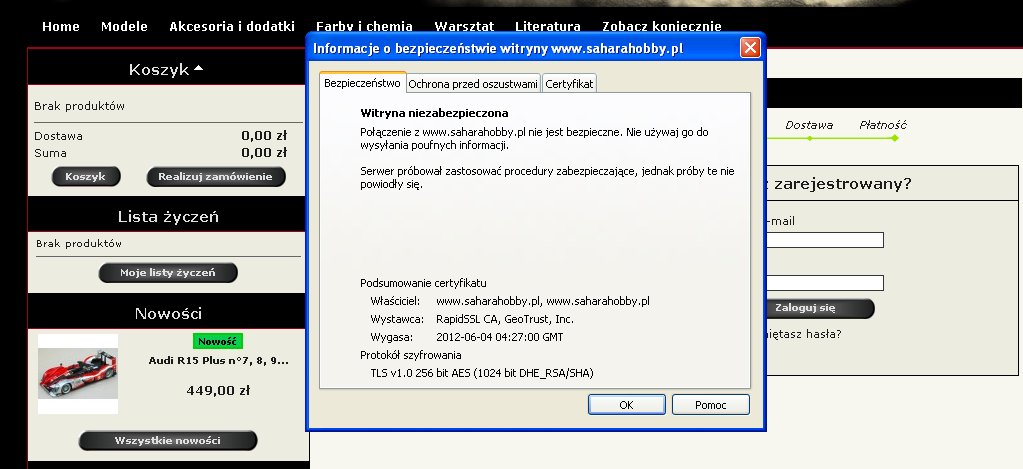Switch to the Bezpieczeństwo tab

click(362, 83)
